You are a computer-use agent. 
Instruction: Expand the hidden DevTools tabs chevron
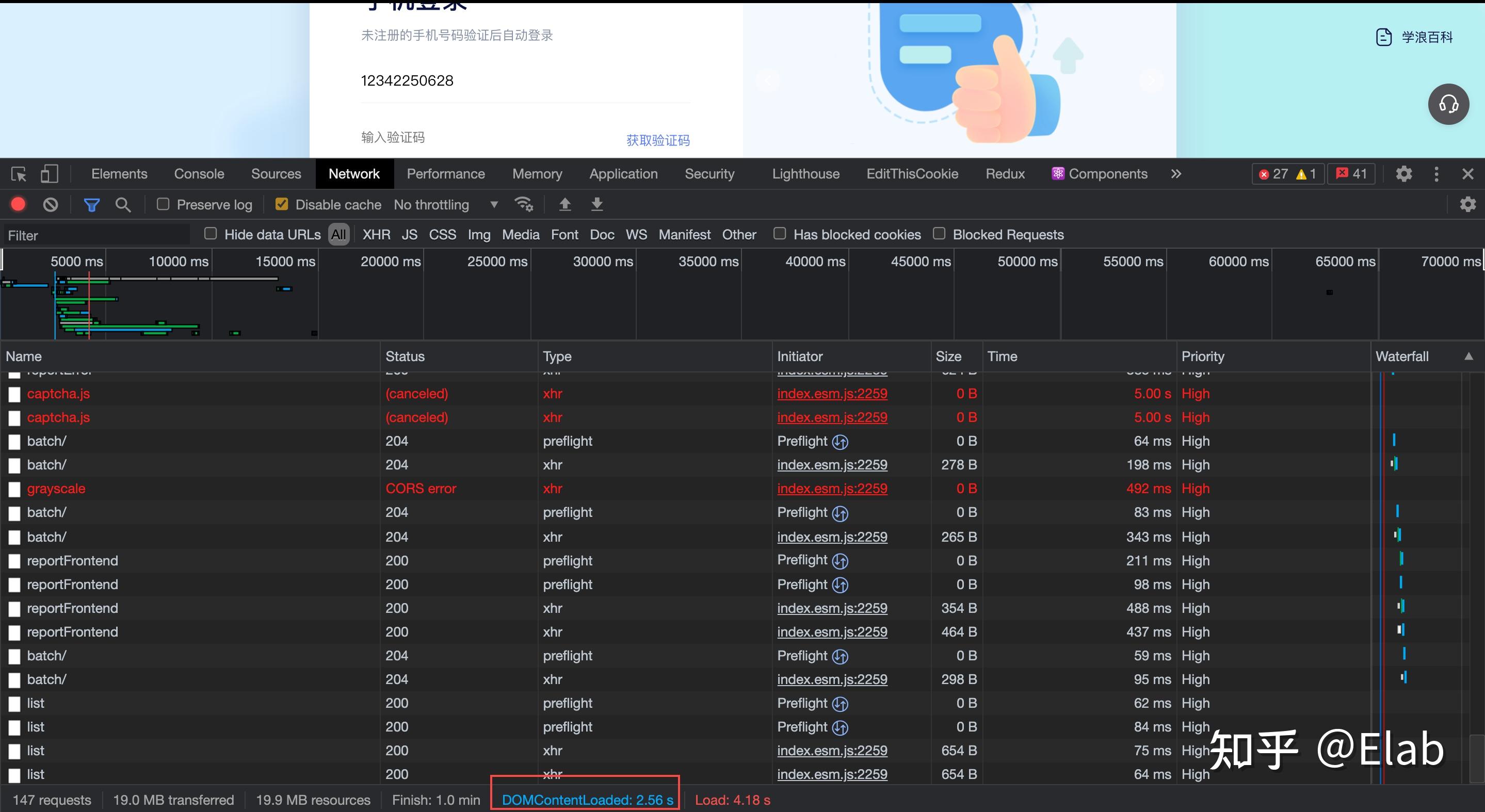coord(1176,173)
